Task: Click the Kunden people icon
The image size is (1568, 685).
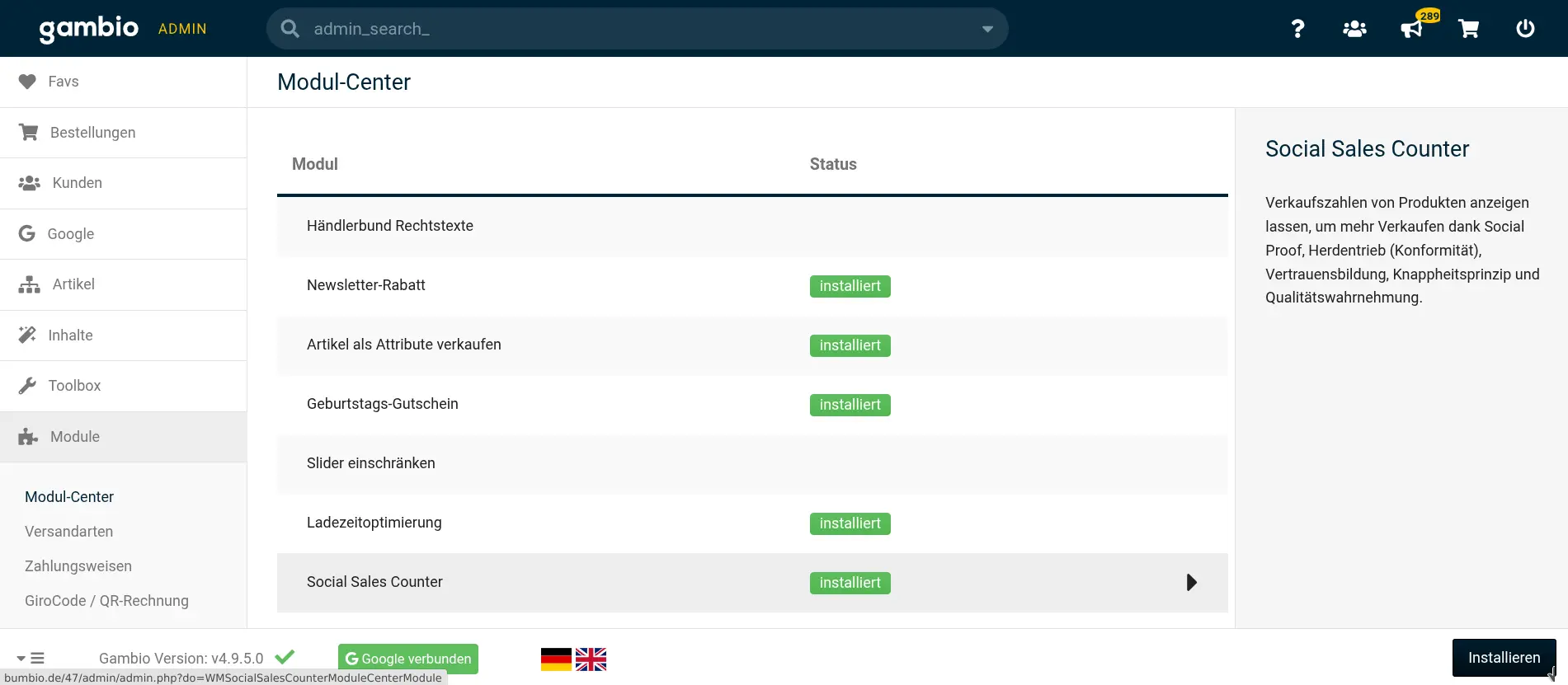Action: pos(30,183)
